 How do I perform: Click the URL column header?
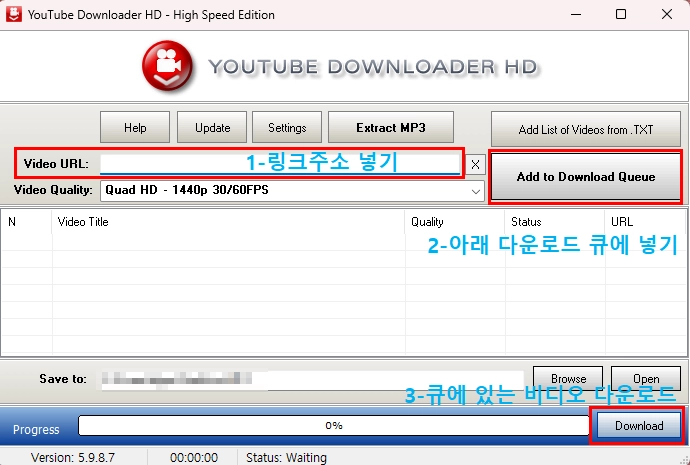point(646,222)
